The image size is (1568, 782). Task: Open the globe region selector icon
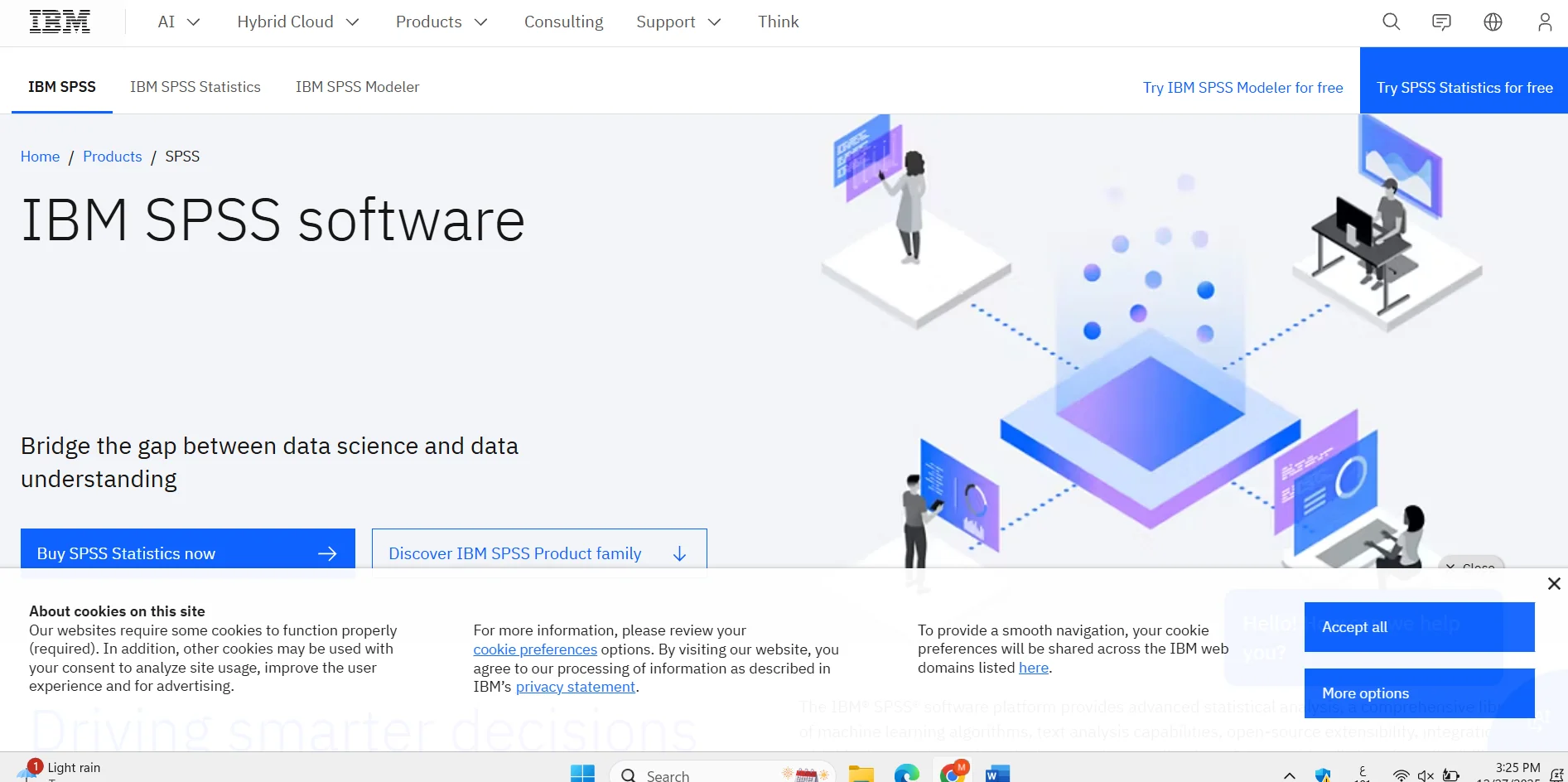1493,22
